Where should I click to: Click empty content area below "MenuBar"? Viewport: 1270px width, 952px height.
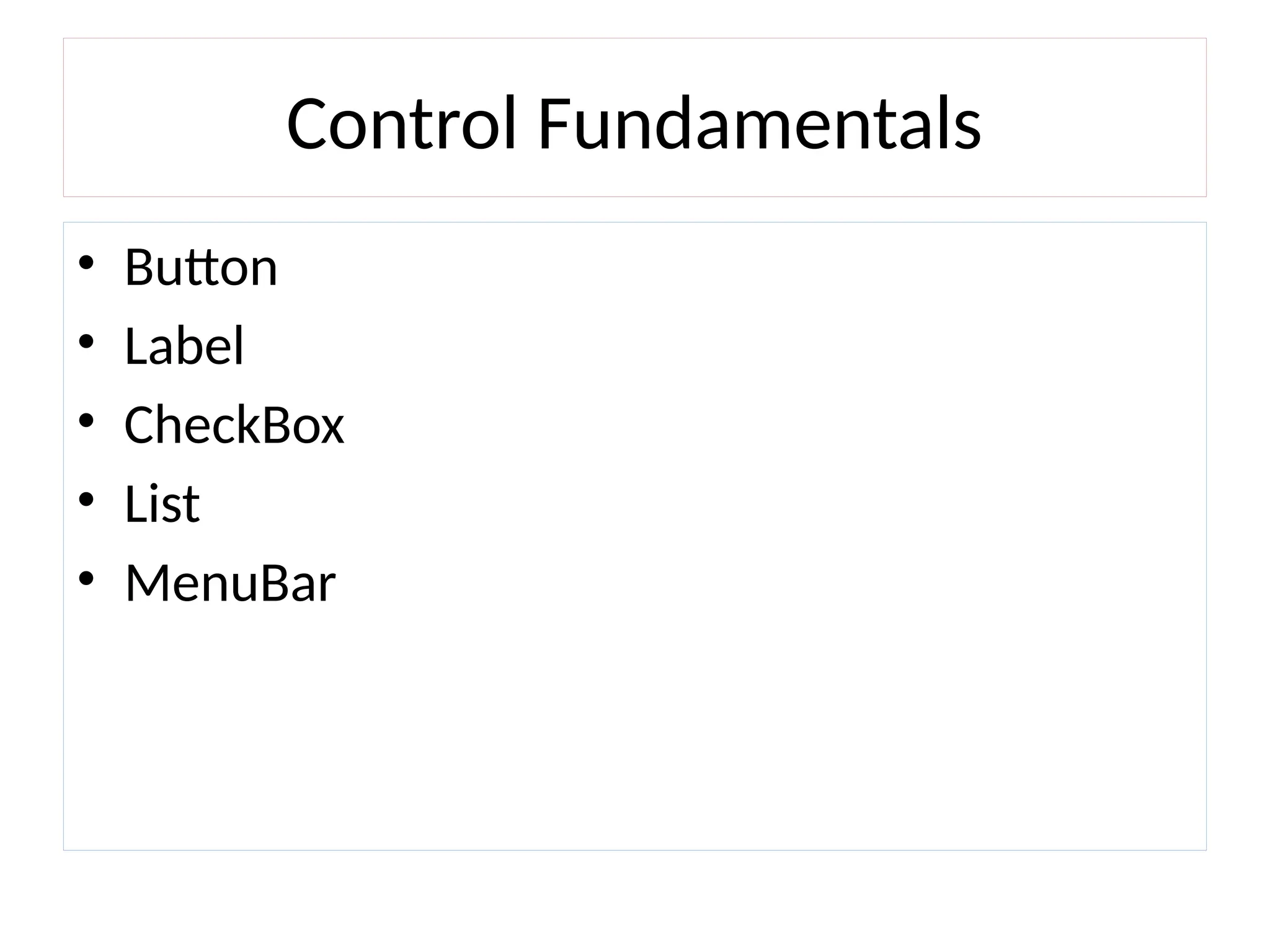click(x=620, y=731)
